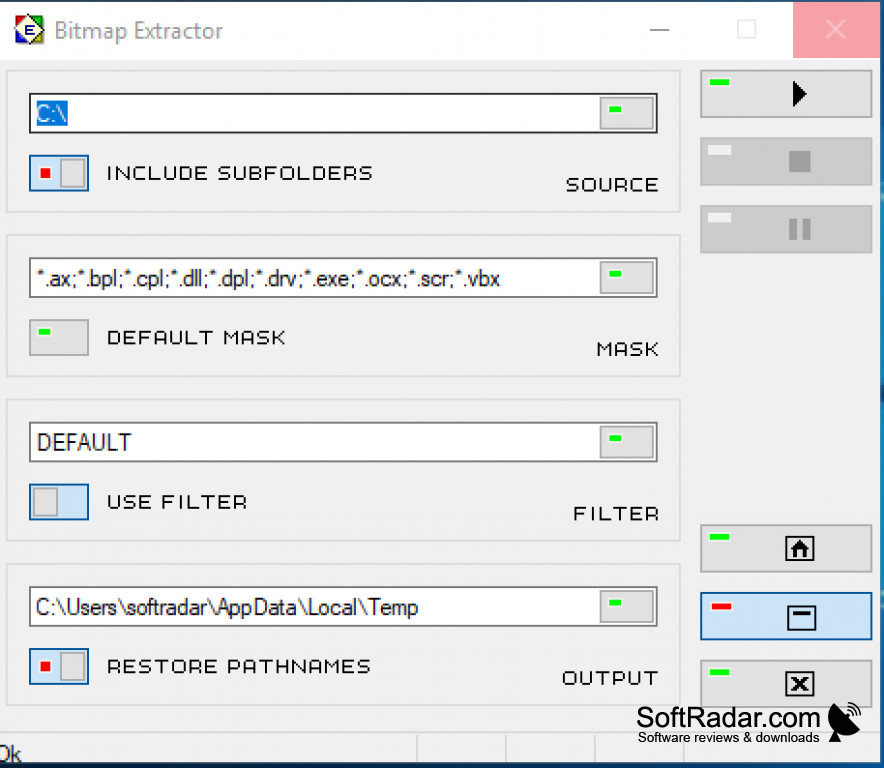884x768 pixels.
Task: Click the home icon button
Action: (786, 549)
